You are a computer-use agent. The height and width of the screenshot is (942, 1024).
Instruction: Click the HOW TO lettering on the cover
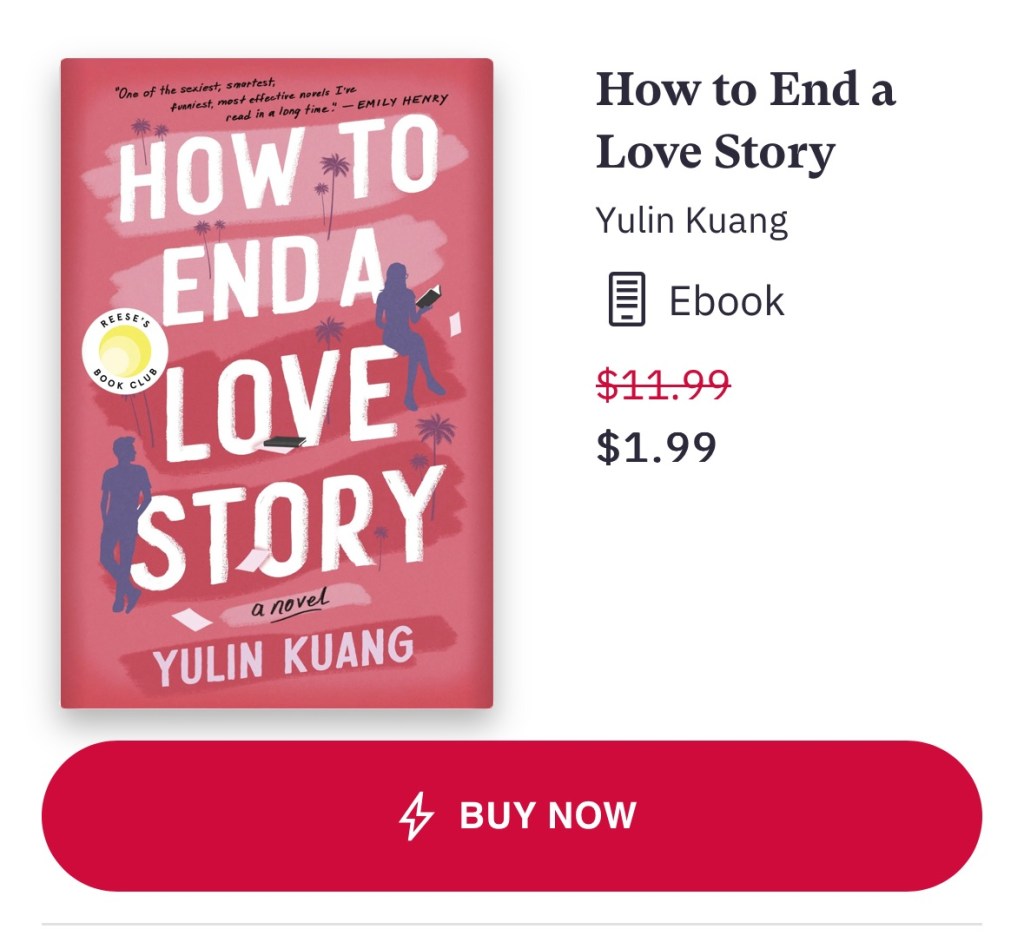(278, 171)
